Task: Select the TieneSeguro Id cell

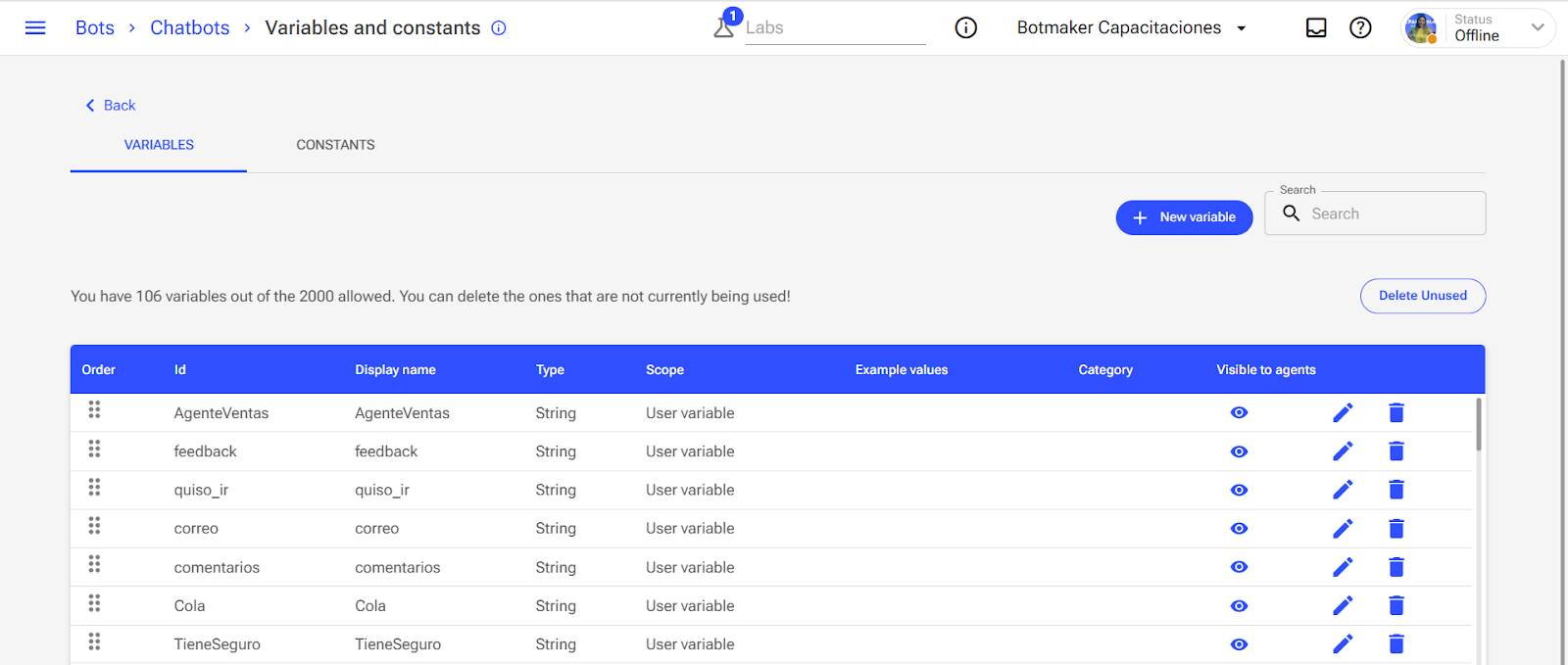Action: coord(218,644)
